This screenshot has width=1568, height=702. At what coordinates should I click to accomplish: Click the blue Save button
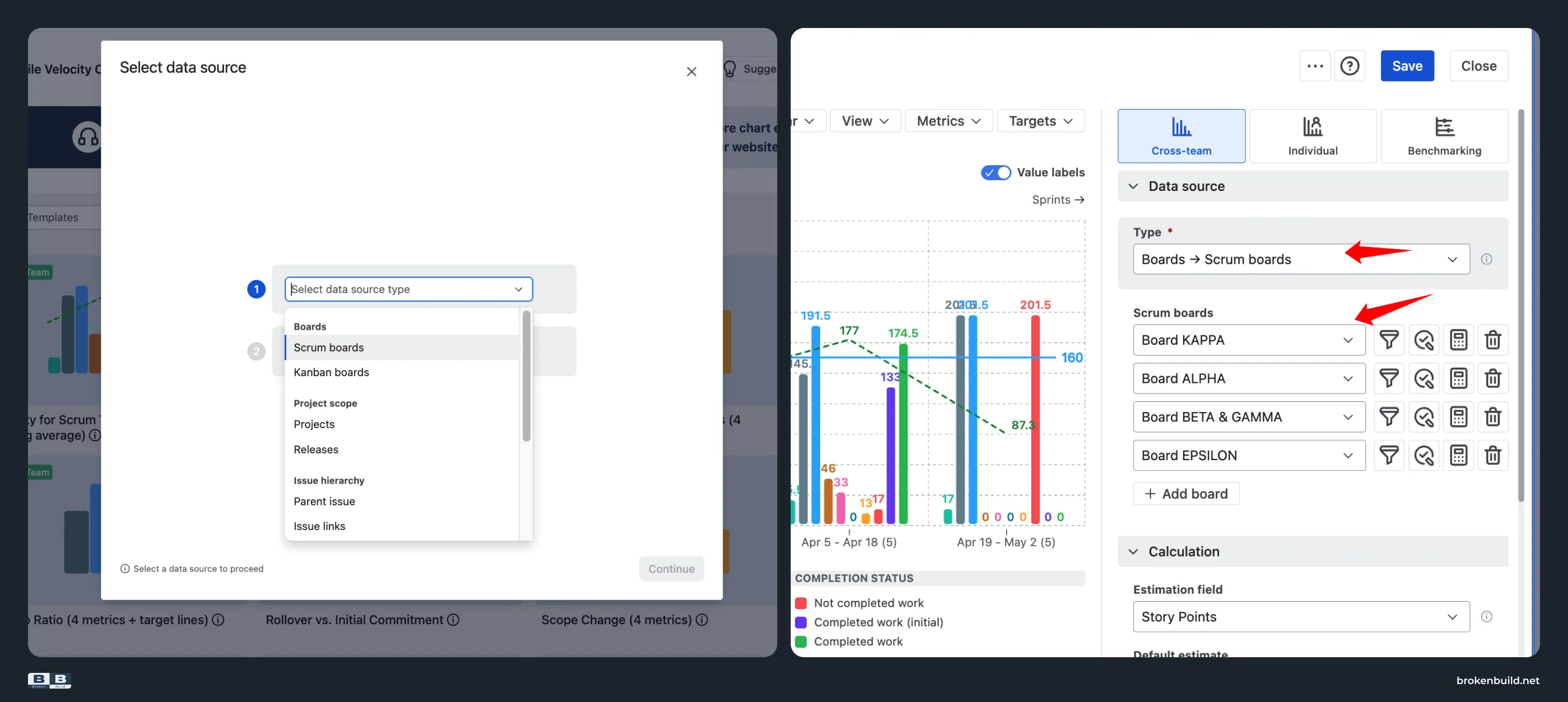(1407, 65)
